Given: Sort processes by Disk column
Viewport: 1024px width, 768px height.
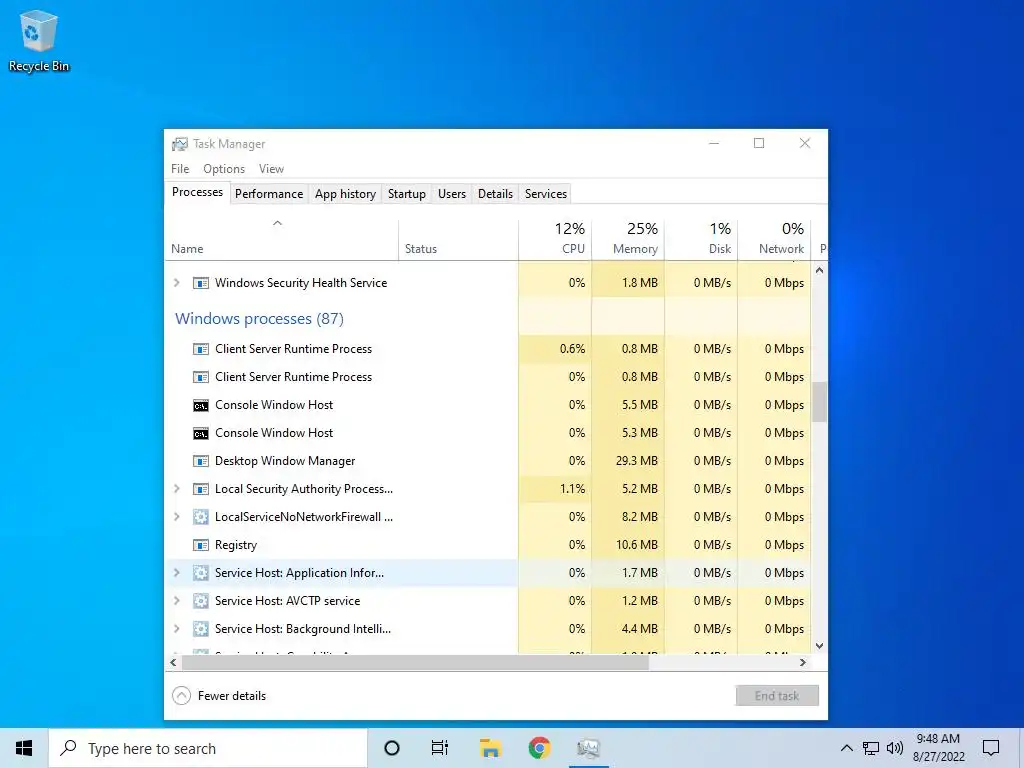Looking at the screenshot, I should (x=701, y=238).
